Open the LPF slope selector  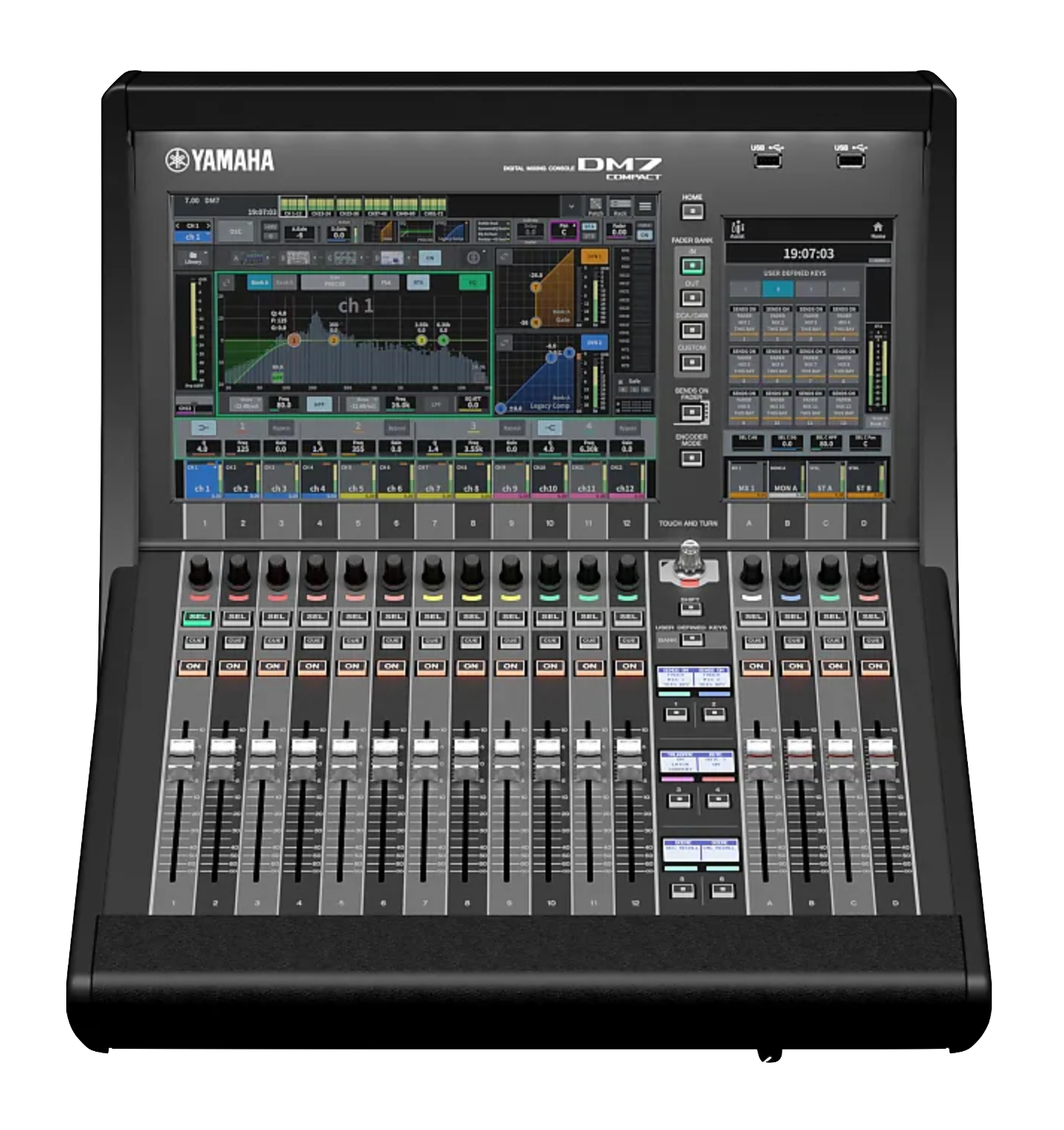coord(362,404)
